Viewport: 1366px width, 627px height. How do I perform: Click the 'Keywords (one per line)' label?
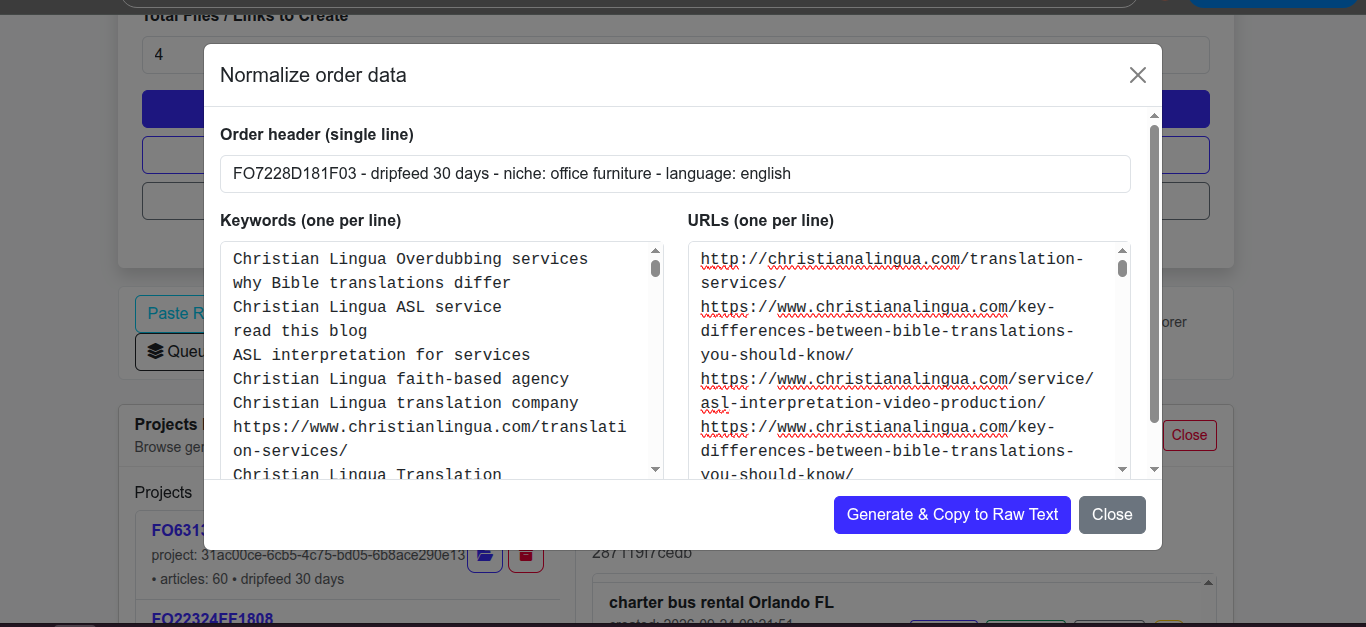tap(310, 220)
